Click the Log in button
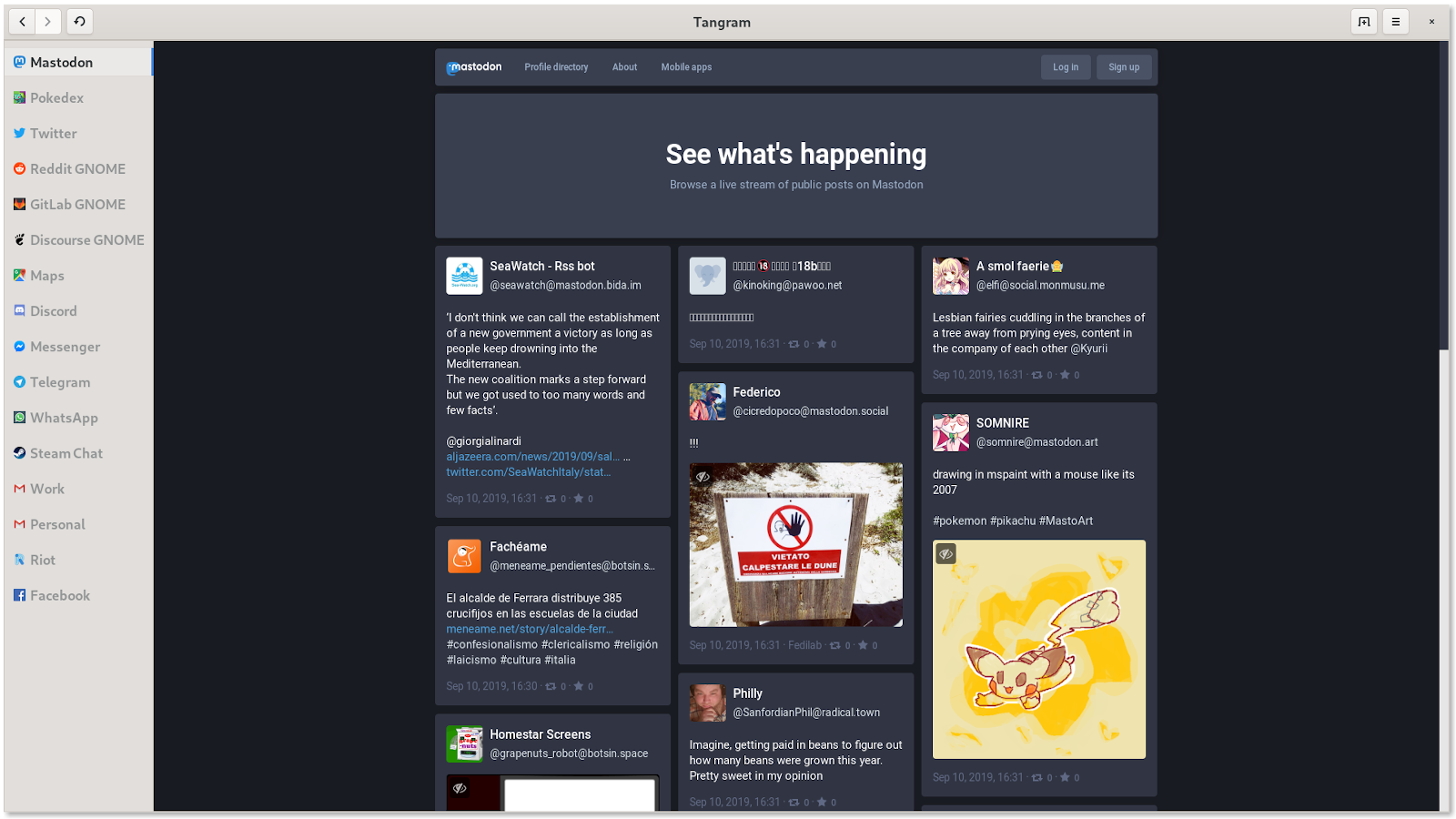1456x819 pixels. (1066, 67)
